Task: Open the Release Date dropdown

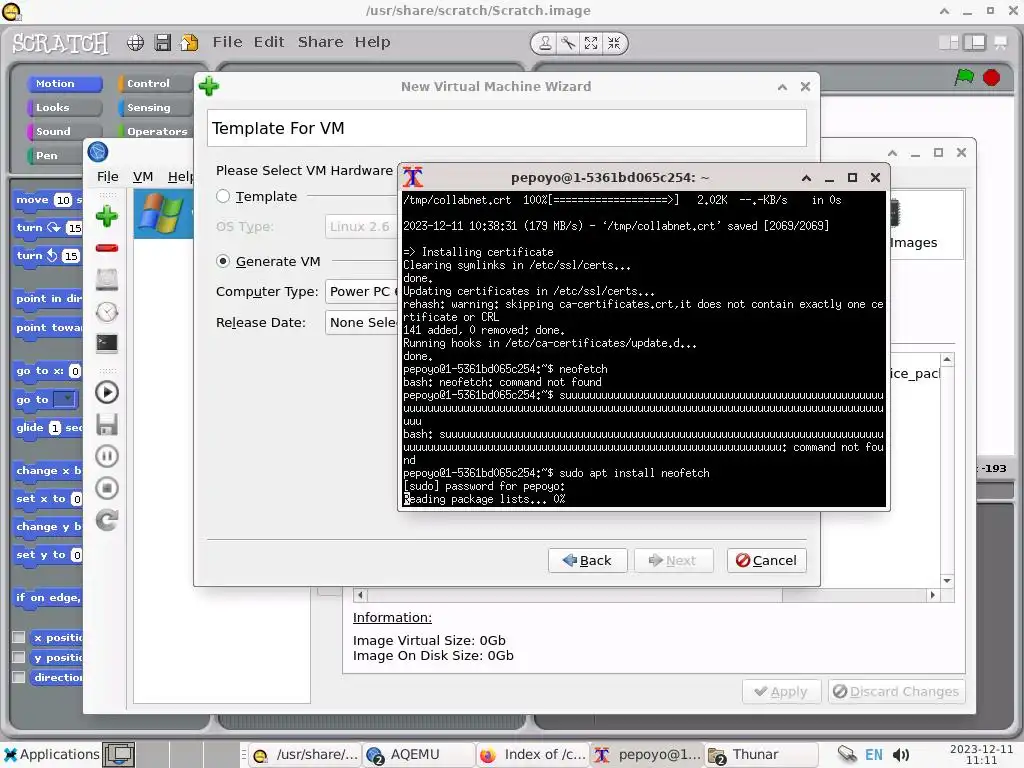Action: [361, 323]
